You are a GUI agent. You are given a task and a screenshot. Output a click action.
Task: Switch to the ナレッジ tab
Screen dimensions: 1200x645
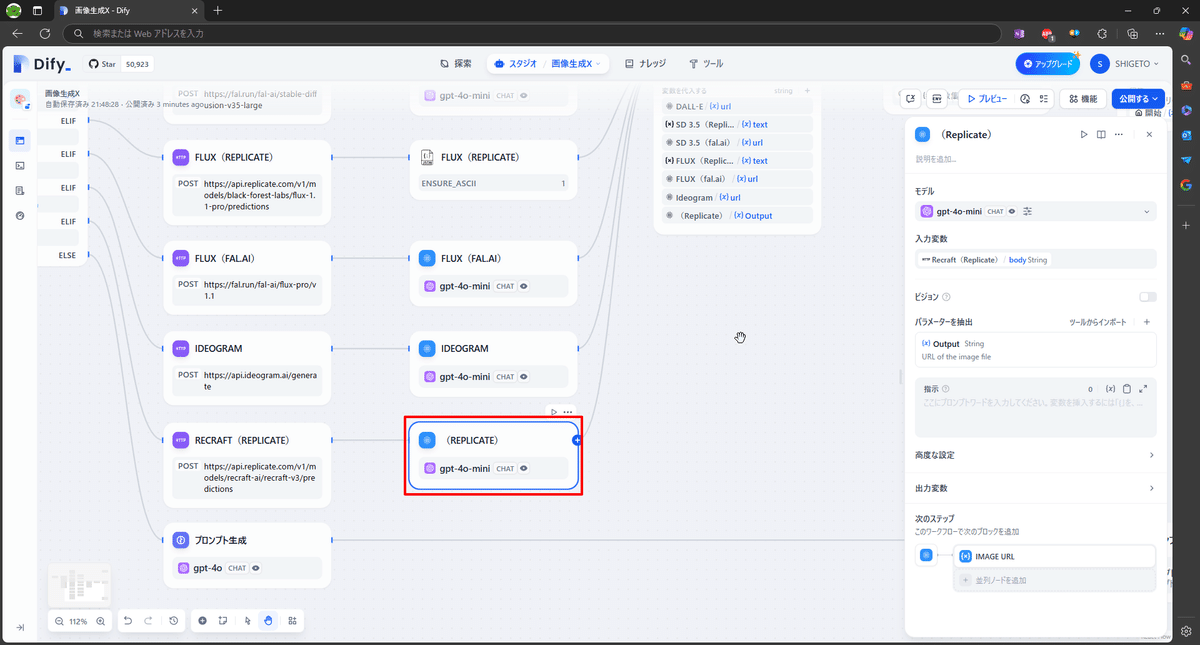coord(645,63)
